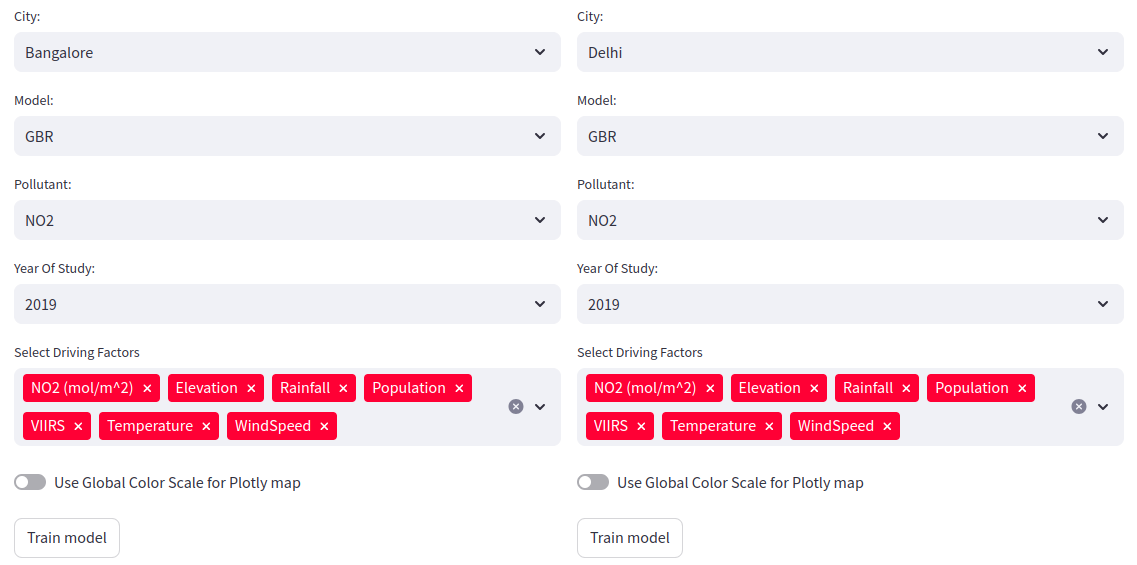
Task: Clear all left driving factors
Action: pos(516,407)
